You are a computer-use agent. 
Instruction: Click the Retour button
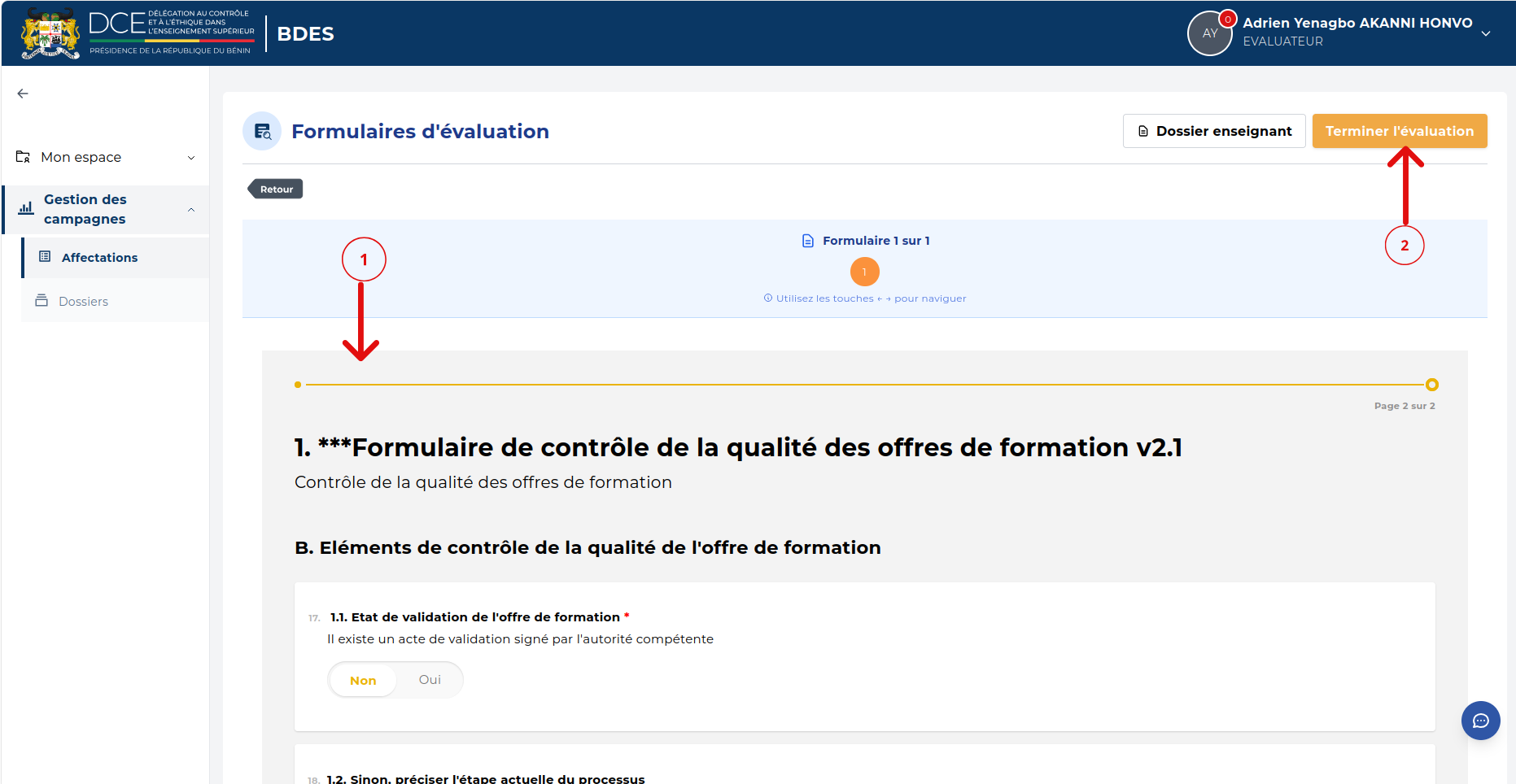[x=275, y=189]
